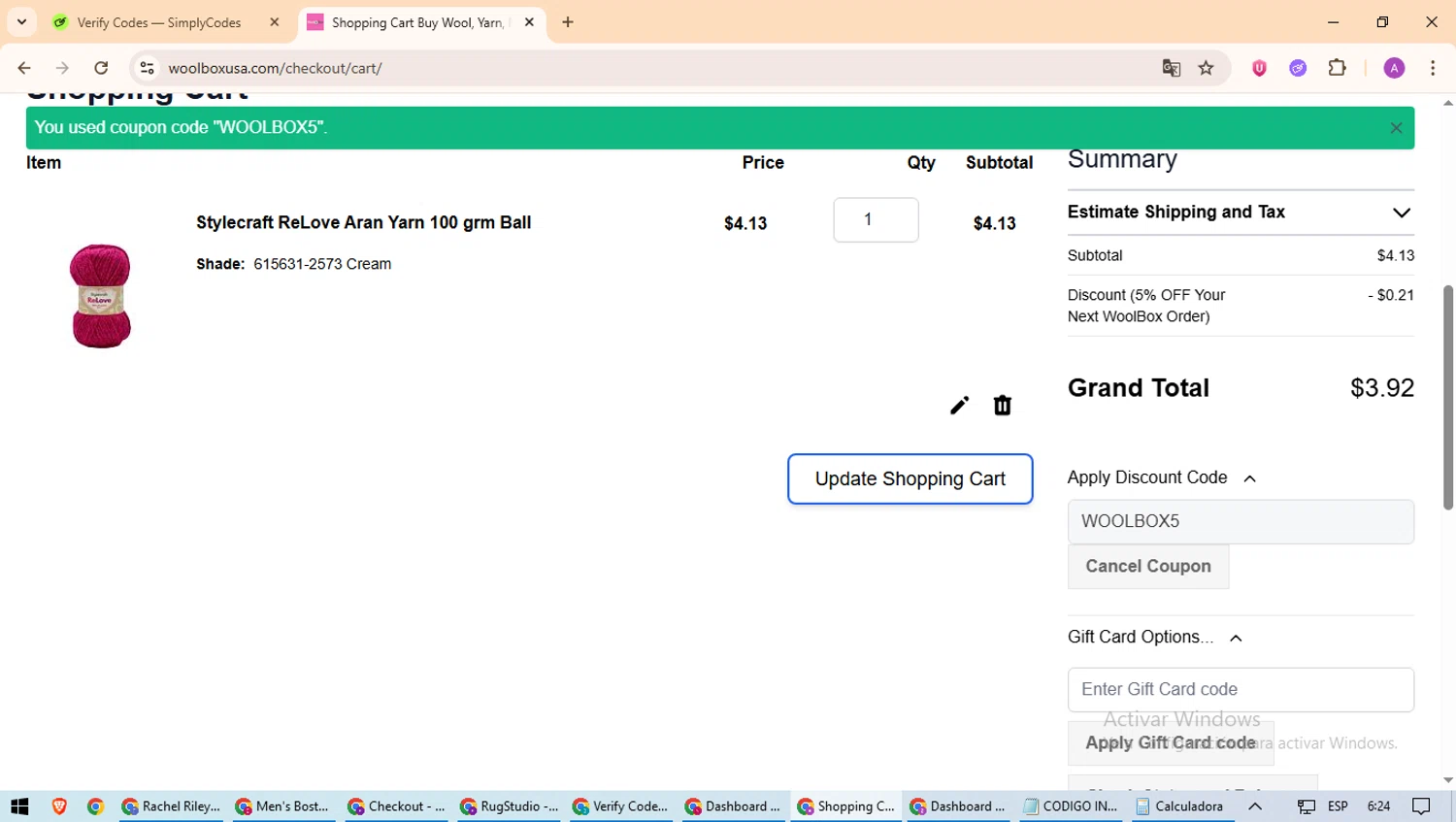Image resolution: width=1456 pixels, height=822 pixels.
Task: Open CODIGO IN... notepad taskbar item
Action: 1071,806
